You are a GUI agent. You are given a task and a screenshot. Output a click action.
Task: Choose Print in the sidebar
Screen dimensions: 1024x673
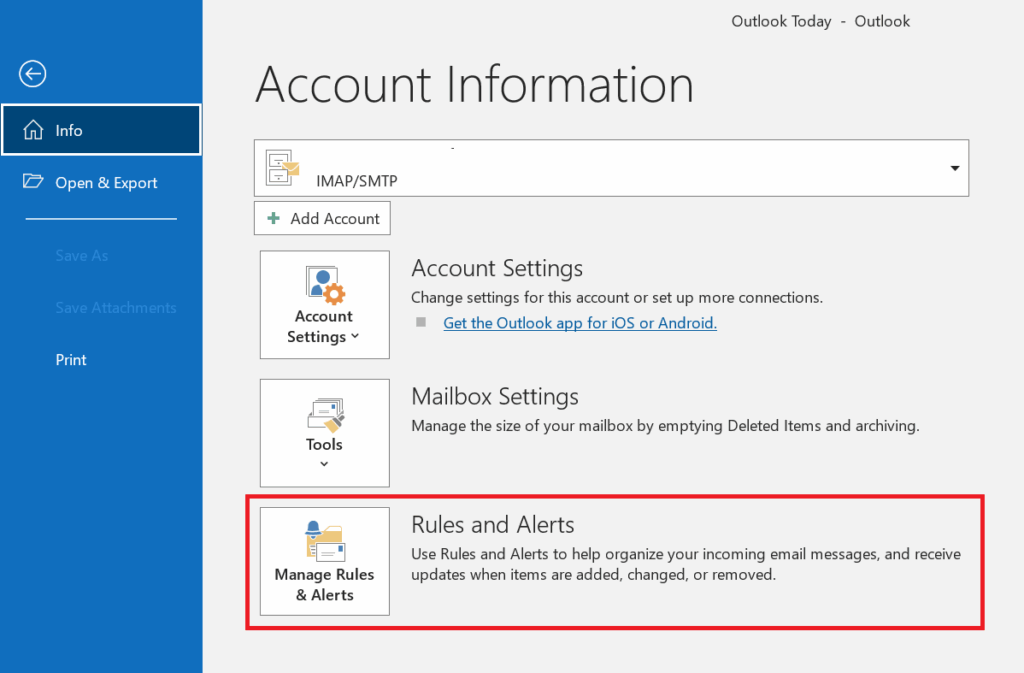click(x=71, y=360)
